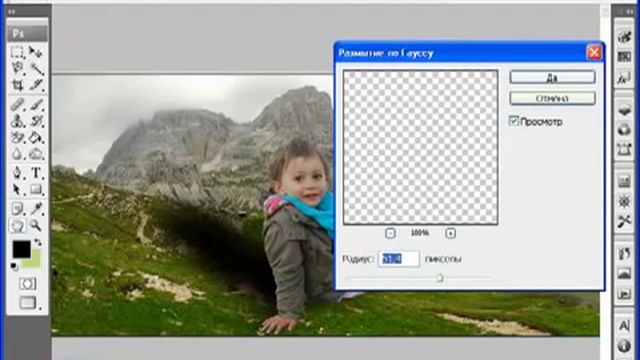The width and height of the screenshot is (640, 360).
Task: Select the Zoom magnifier tool
Action: pos(36,225)
